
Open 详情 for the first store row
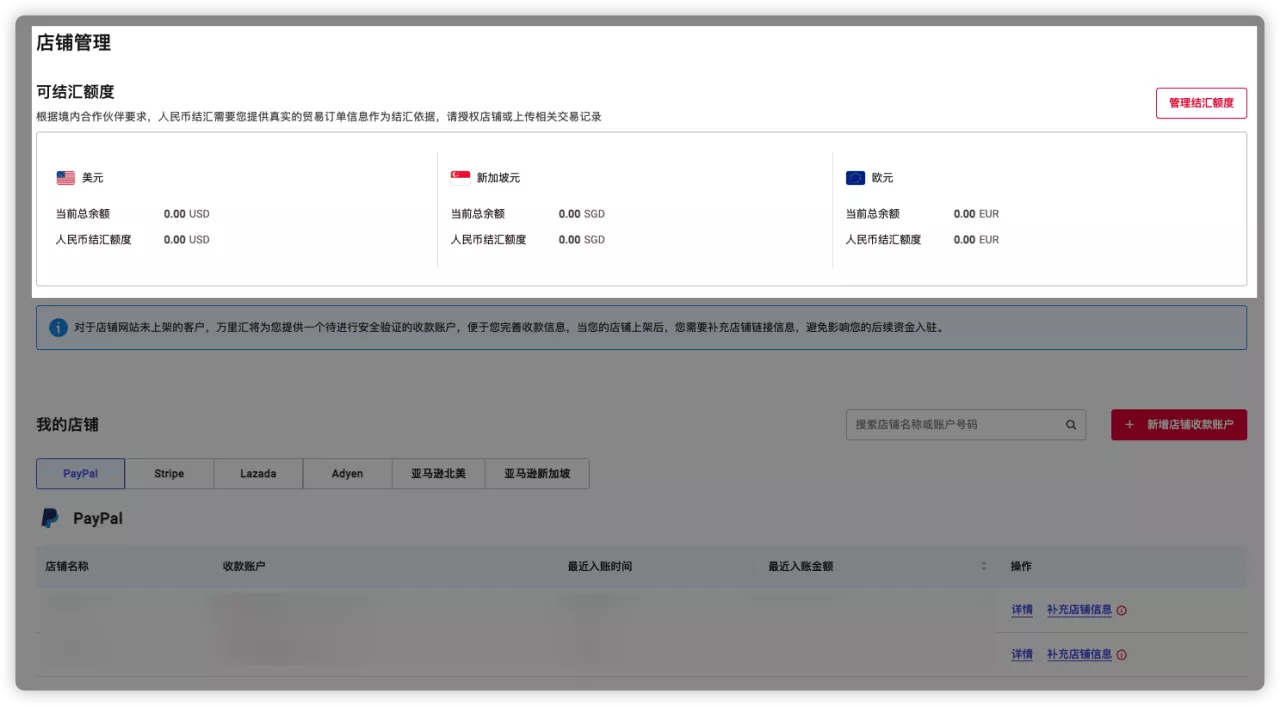[x=1020, y=610]
